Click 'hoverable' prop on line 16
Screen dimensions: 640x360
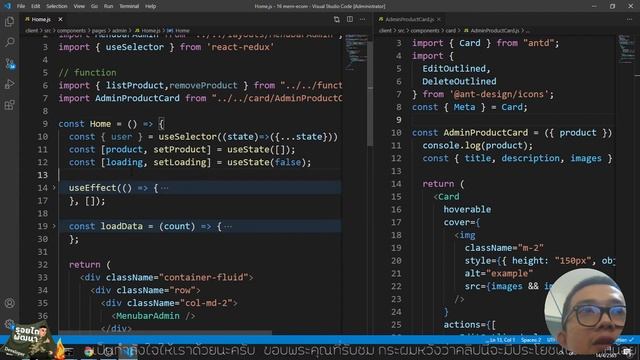pyautogui.click(x=467, y=209)
